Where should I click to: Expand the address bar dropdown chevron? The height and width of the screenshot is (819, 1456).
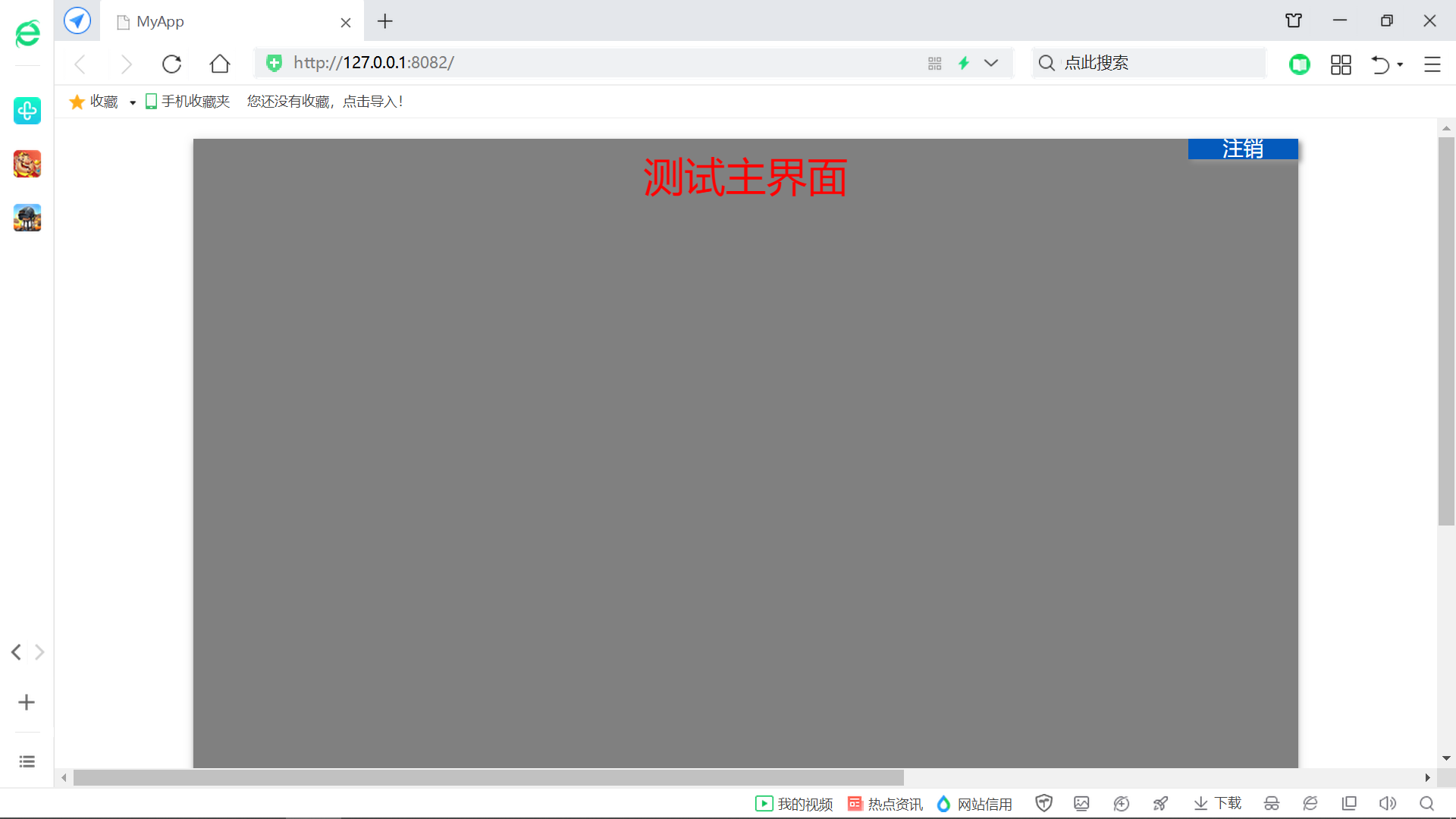click(x=992, y=63)
